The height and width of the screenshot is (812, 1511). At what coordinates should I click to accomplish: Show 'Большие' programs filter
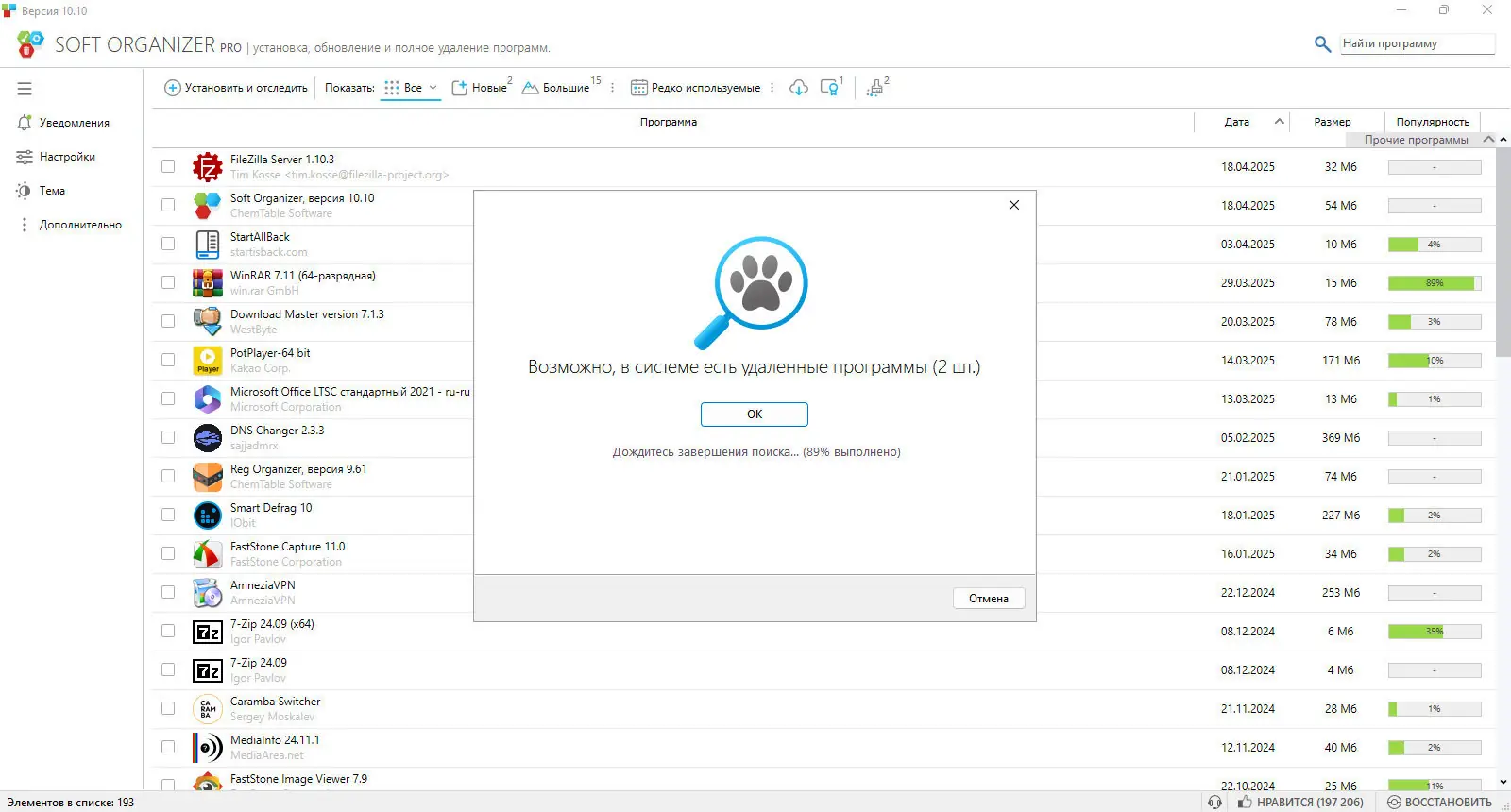[x=558, y=88]
